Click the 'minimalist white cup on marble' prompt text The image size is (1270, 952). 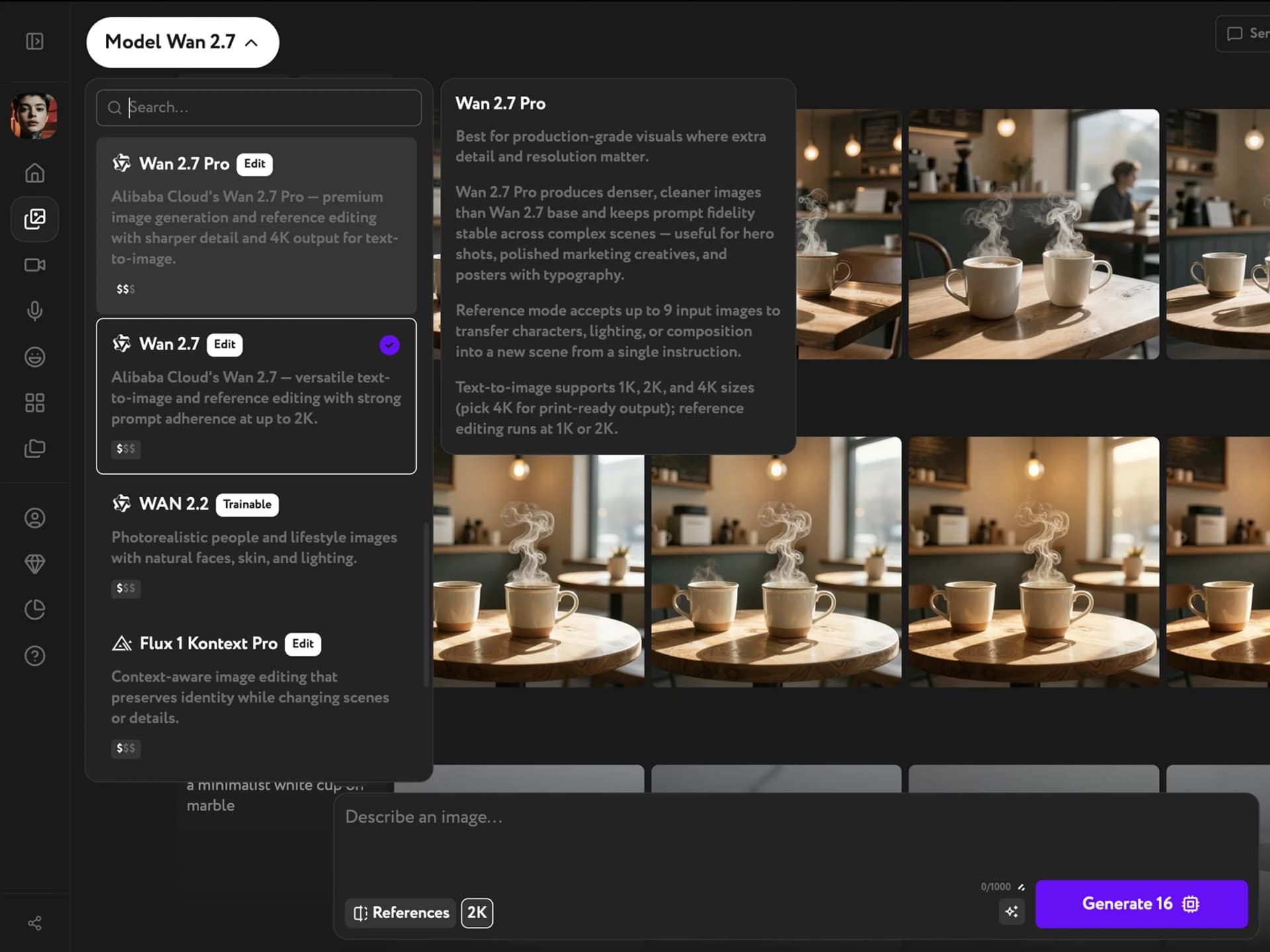click(x=275, y=795)
